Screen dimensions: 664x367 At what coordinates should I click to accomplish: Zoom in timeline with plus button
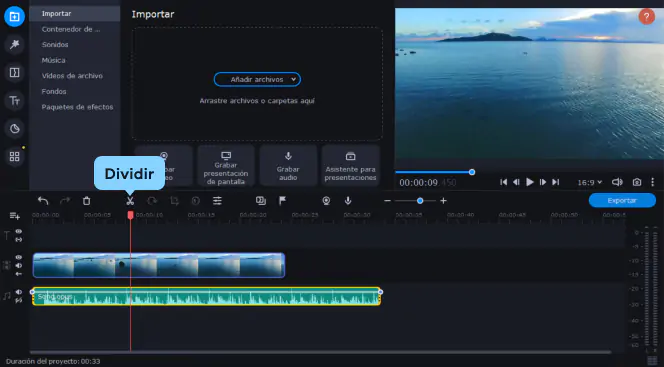coord(443,201)
